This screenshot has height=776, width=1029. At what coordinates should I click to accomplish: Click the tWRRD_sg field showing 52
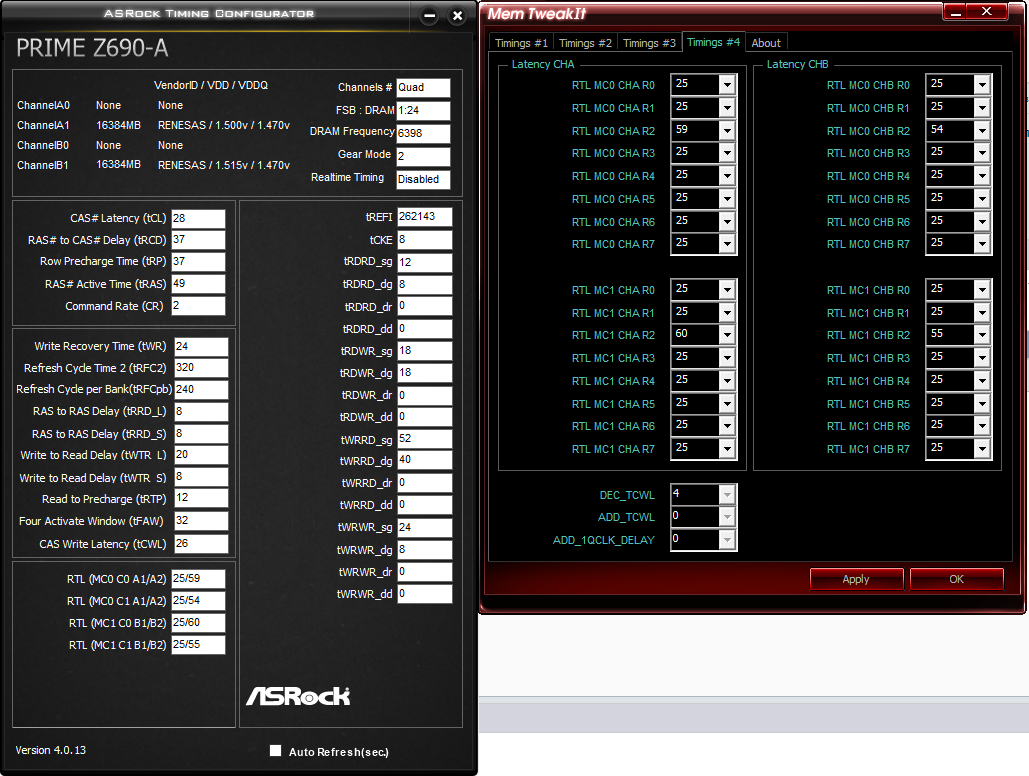tap(425, 439)
